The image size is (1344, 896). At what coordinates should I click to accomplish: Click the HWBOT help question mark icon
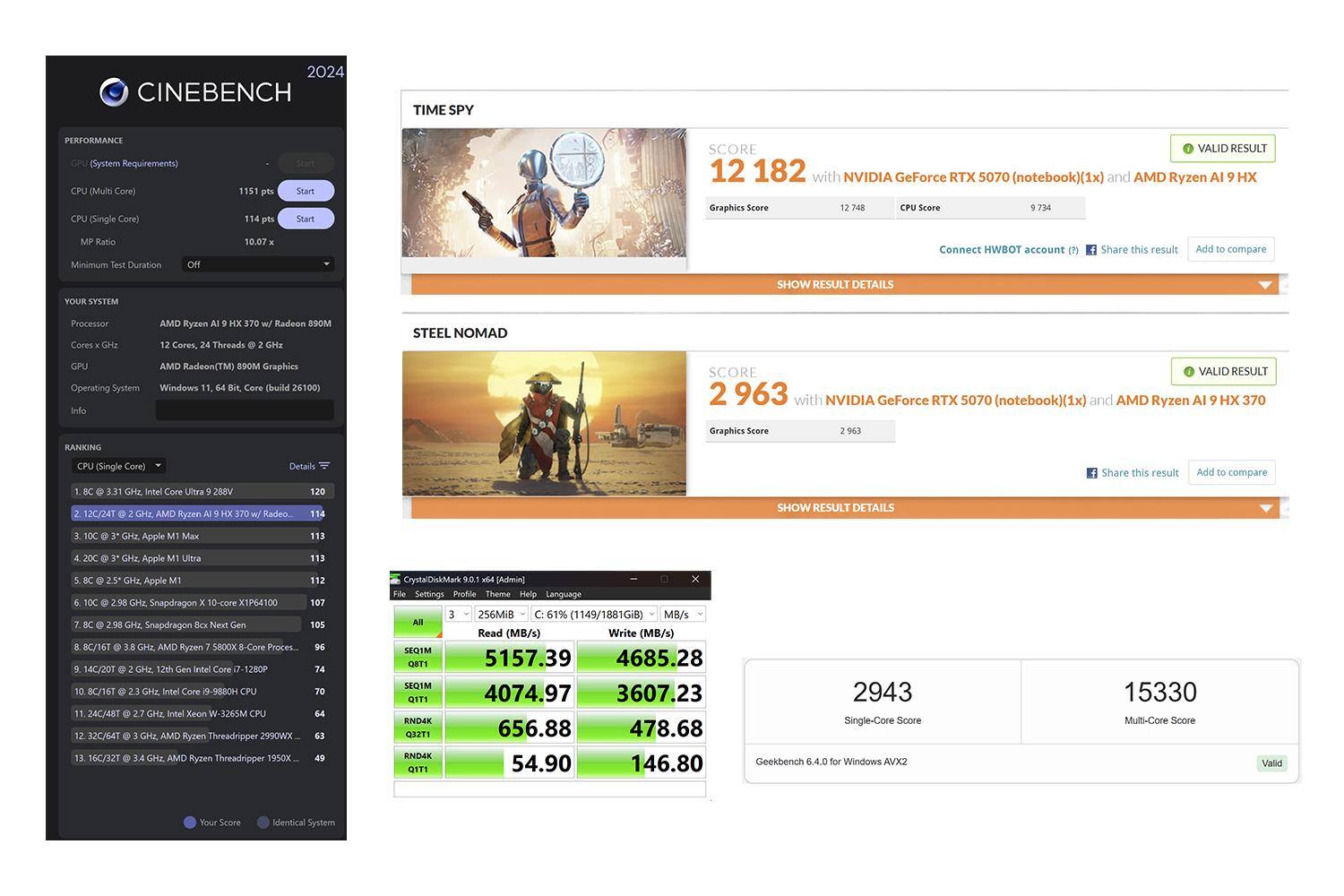[x=1073, y=250]
